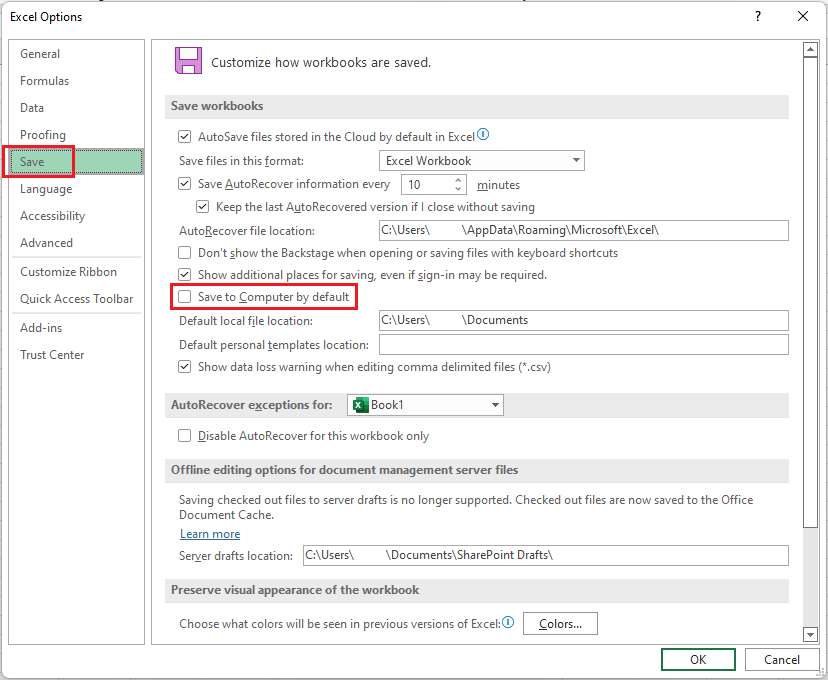This screenshot has width=828, height=680.
Task: Select the Trust Center category
Action: pos(52,354)
